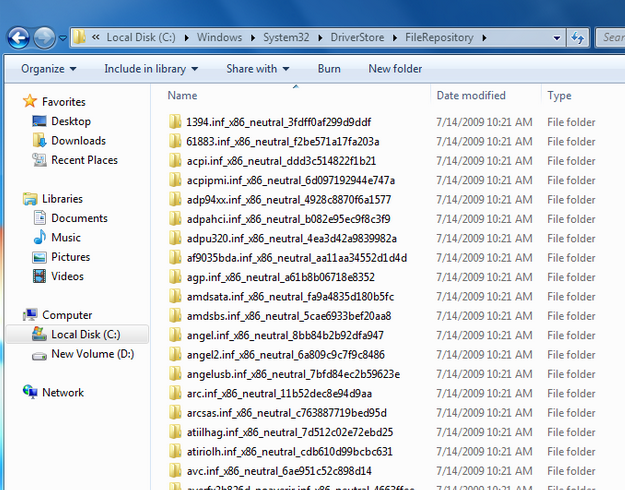The width and height of the screenshot is (625, 490).
Task: Select DriverStore in the address breadcrumb
Action: [x=357, y=37]
